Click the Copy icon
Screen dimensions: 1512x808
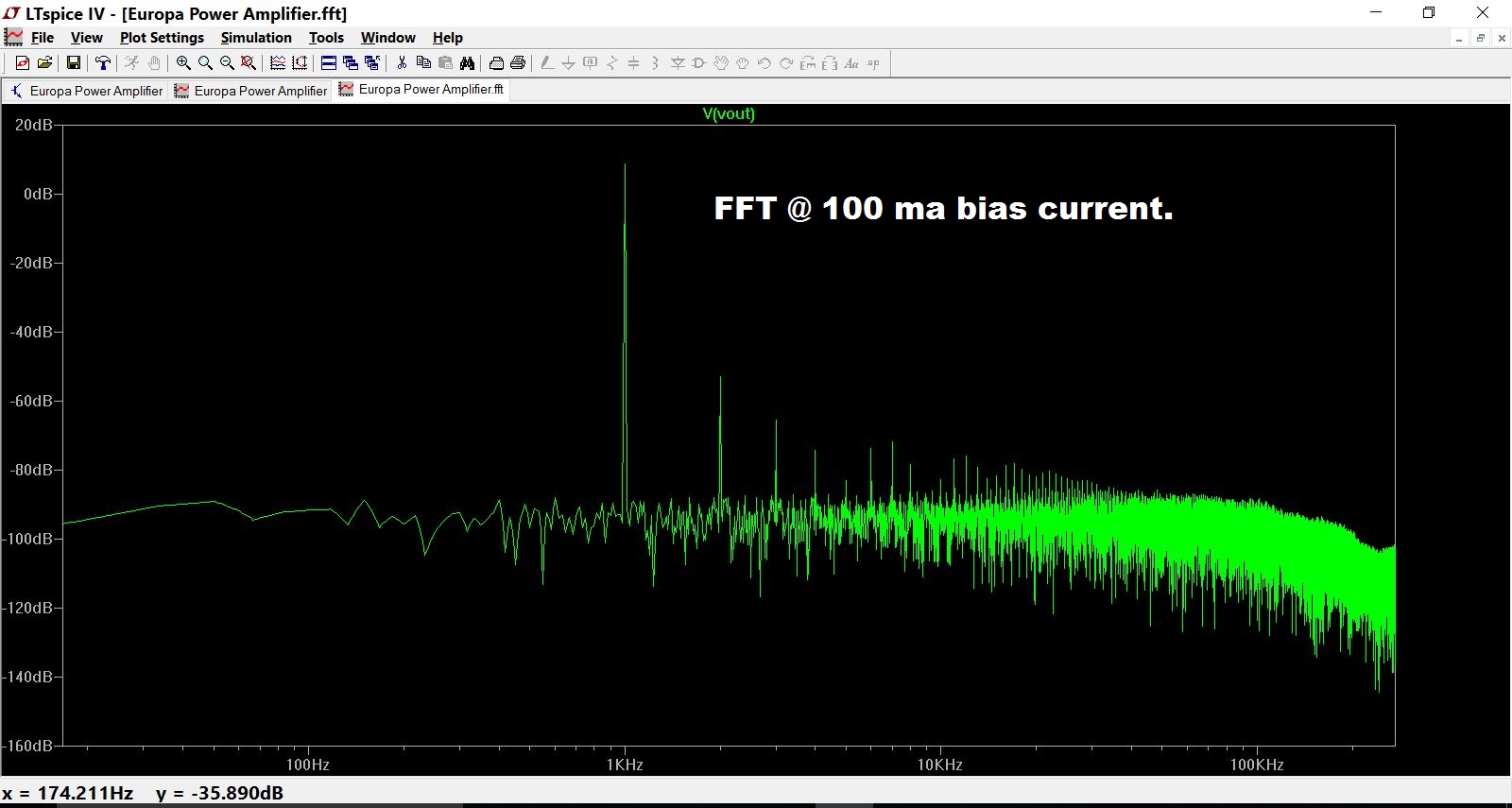pos(423,63)
